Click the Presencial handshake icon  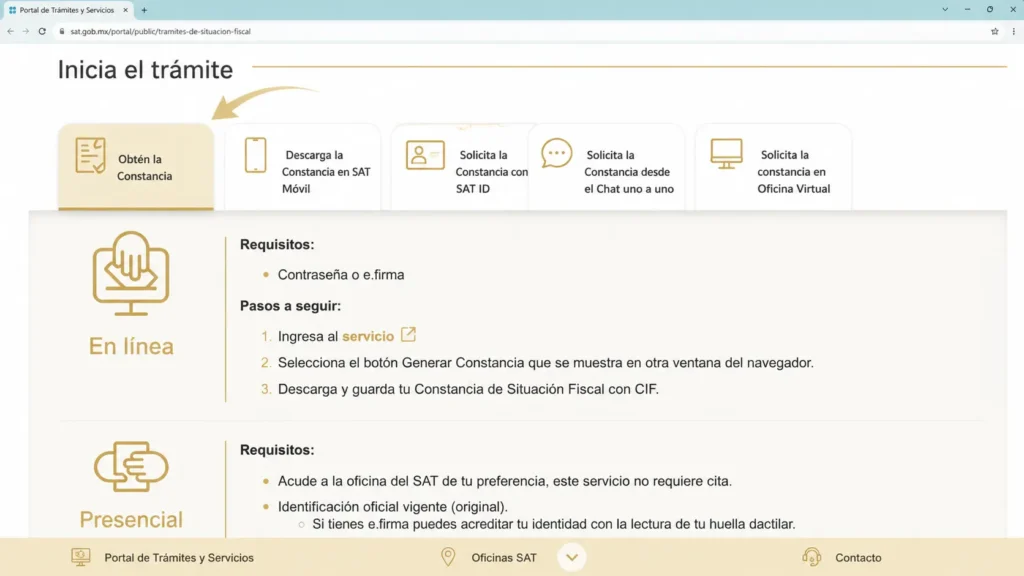(x=131, y=466)
